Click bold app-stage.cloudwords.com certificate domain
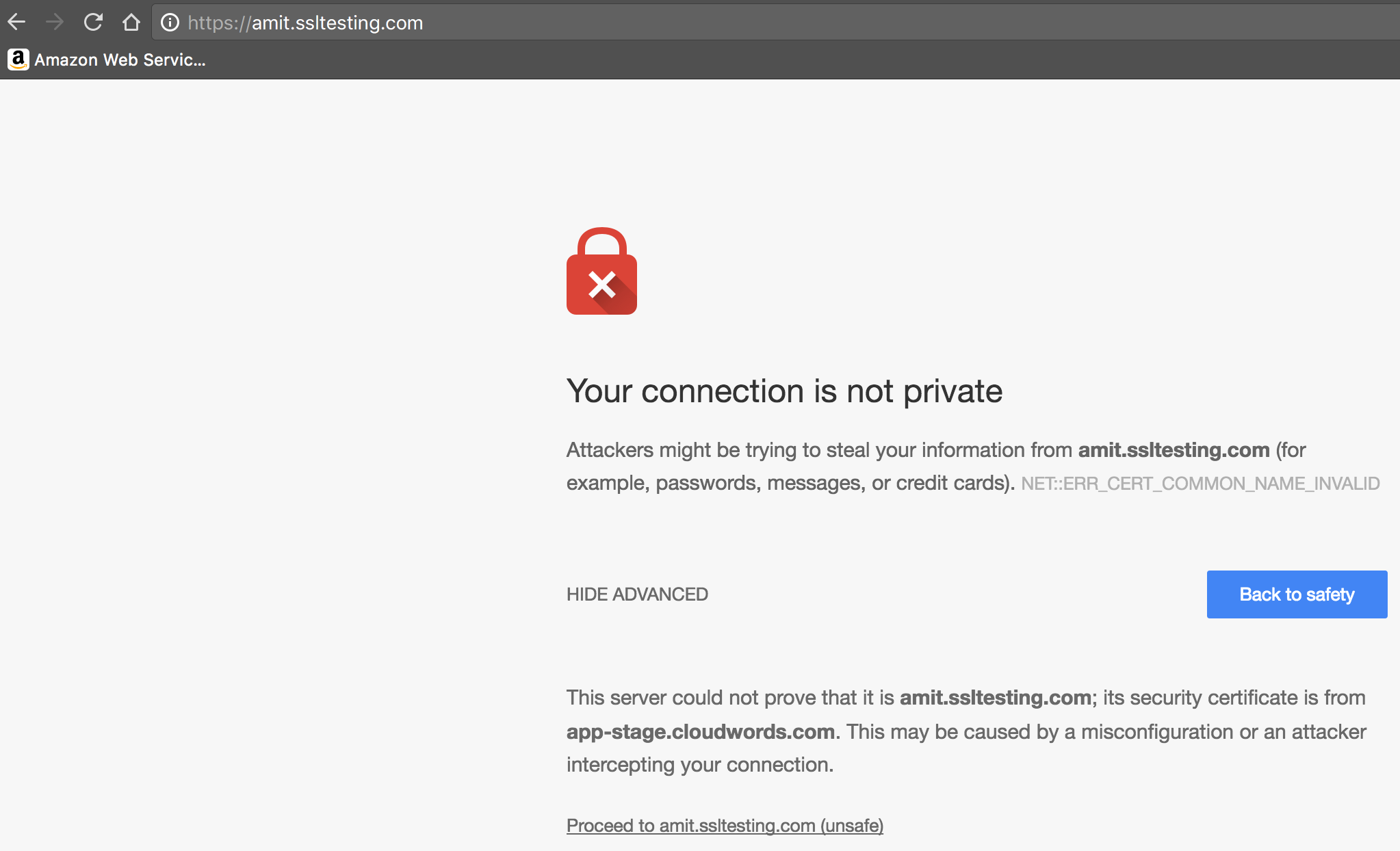 point(700,731)
